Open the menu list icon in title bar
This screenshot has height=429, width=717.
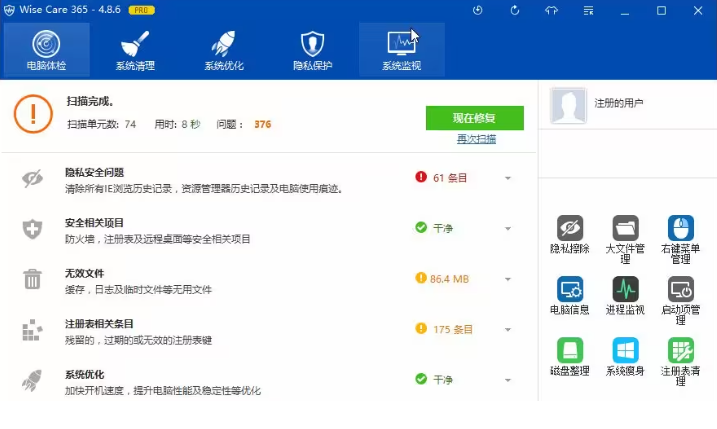589,11
